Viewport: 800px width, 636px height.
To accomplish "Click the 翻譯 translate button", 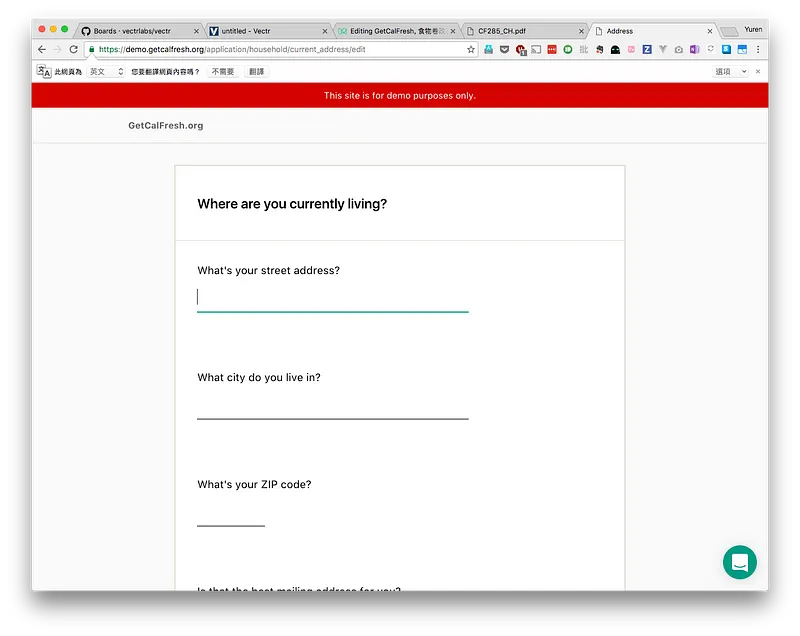I will pos(257,72).
